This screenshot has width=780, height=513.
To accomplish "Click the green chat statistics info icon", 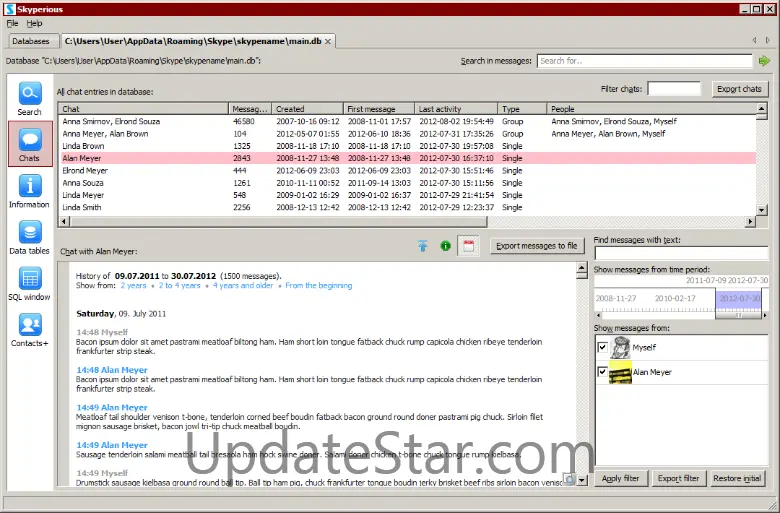I will tap(445, 246).
